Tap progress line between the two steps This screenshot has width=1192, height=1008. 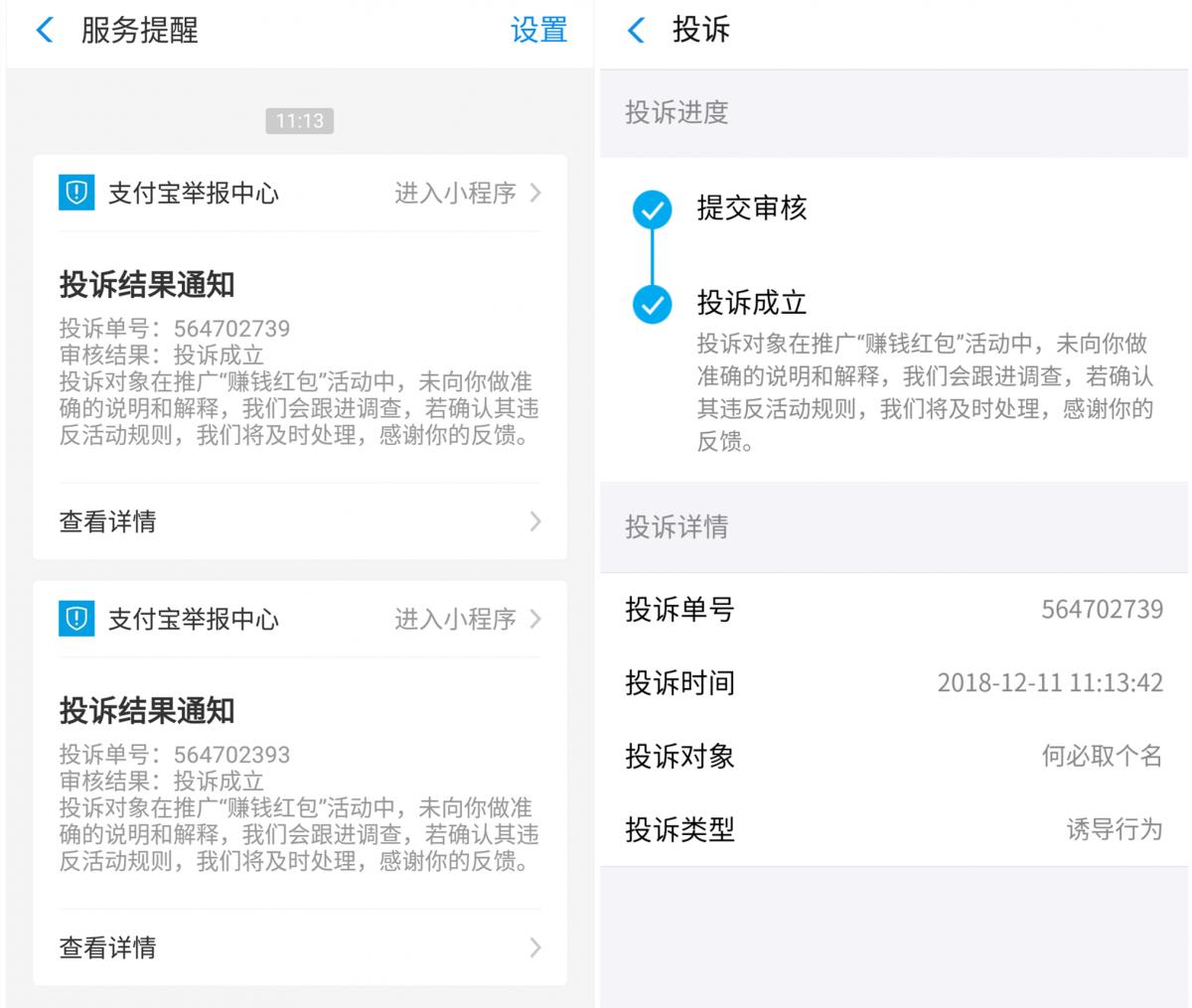[x=652, y=257]
